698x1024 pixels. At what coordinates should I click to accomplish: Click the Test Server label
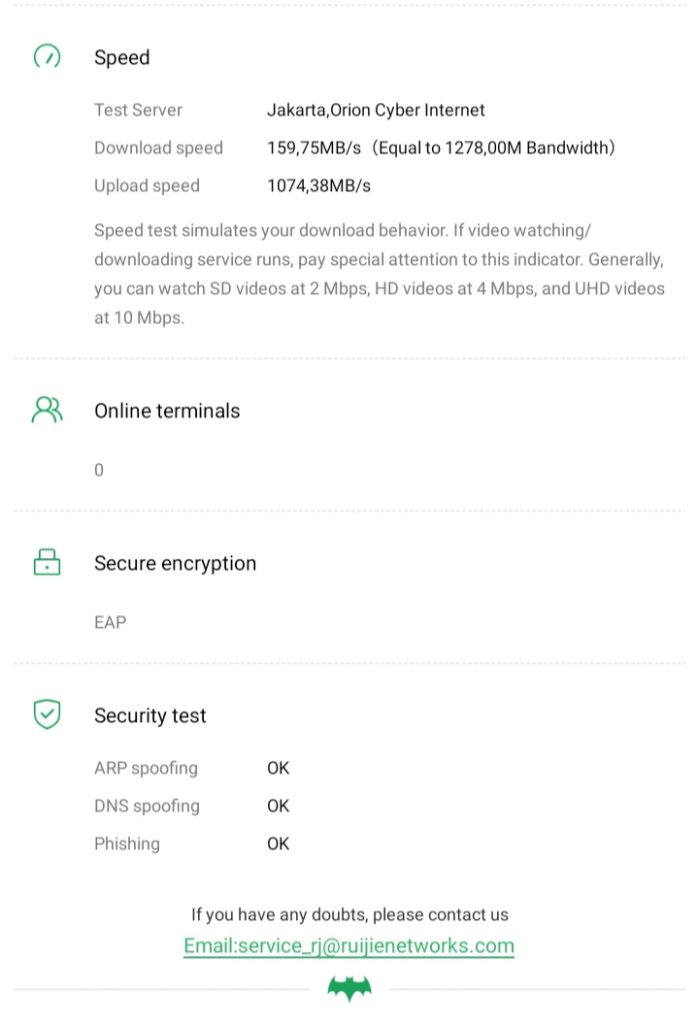click(138, 110)
